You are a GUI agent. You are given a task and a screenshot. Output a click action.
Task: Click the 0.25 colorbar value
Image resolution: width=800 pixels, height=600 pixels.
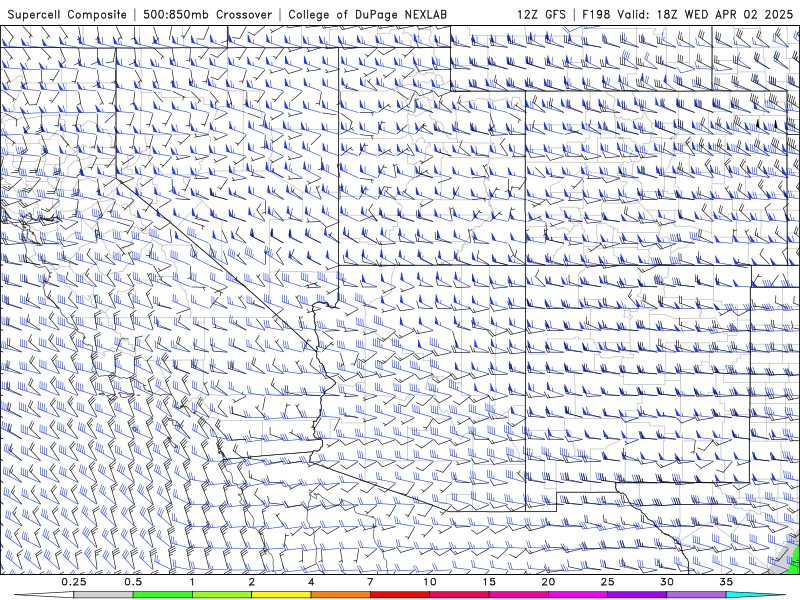[x=74, y=582]
